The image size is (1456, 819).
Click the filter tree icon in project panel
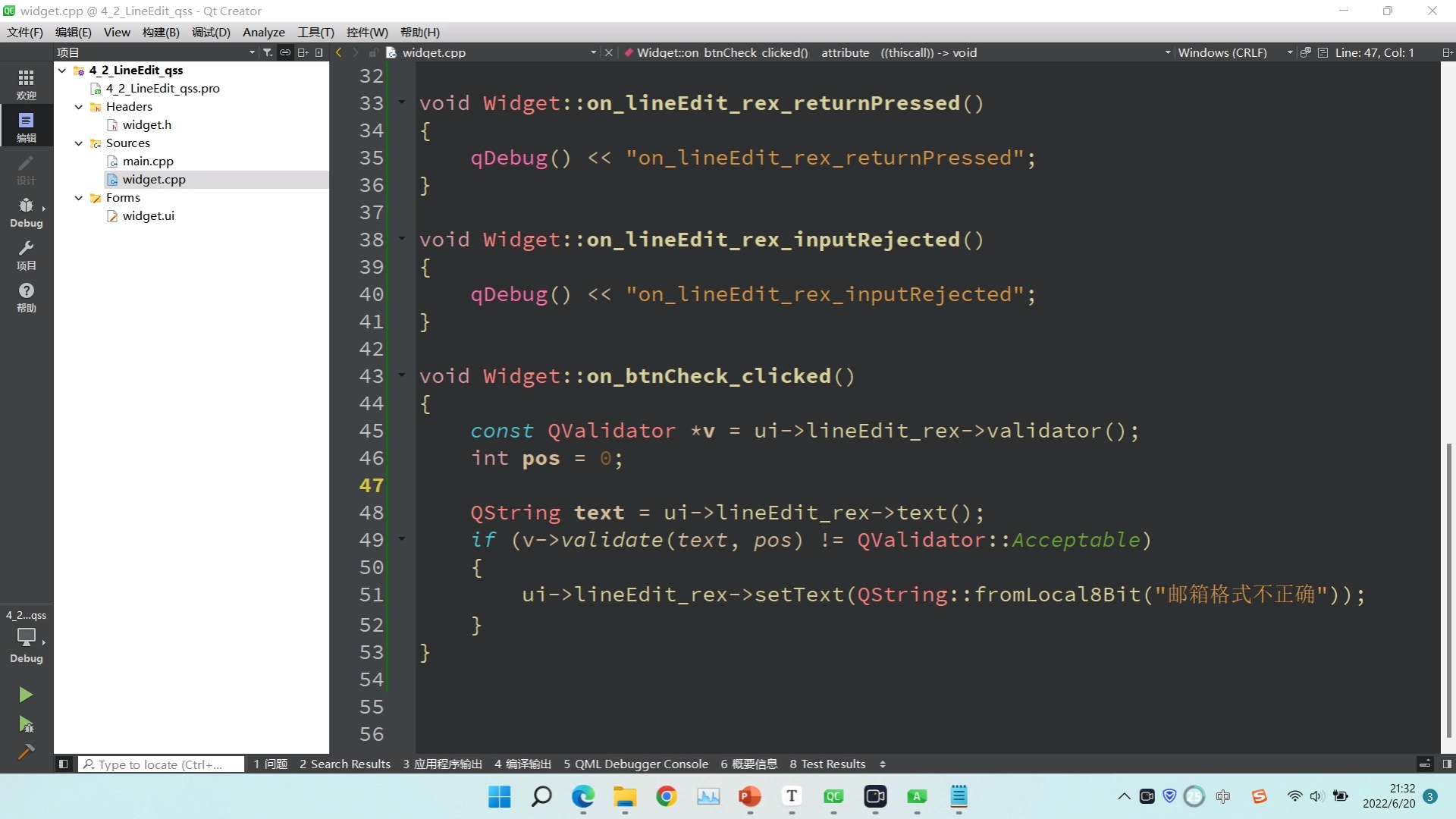(268, 52)
